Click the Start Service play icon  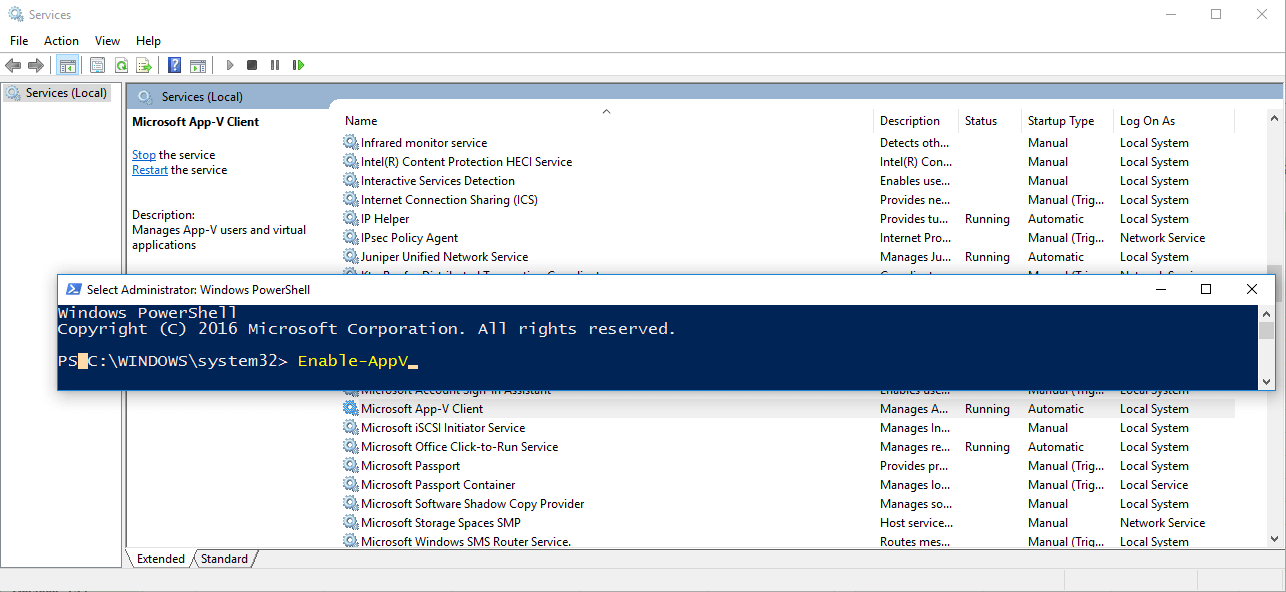[229, 65]
